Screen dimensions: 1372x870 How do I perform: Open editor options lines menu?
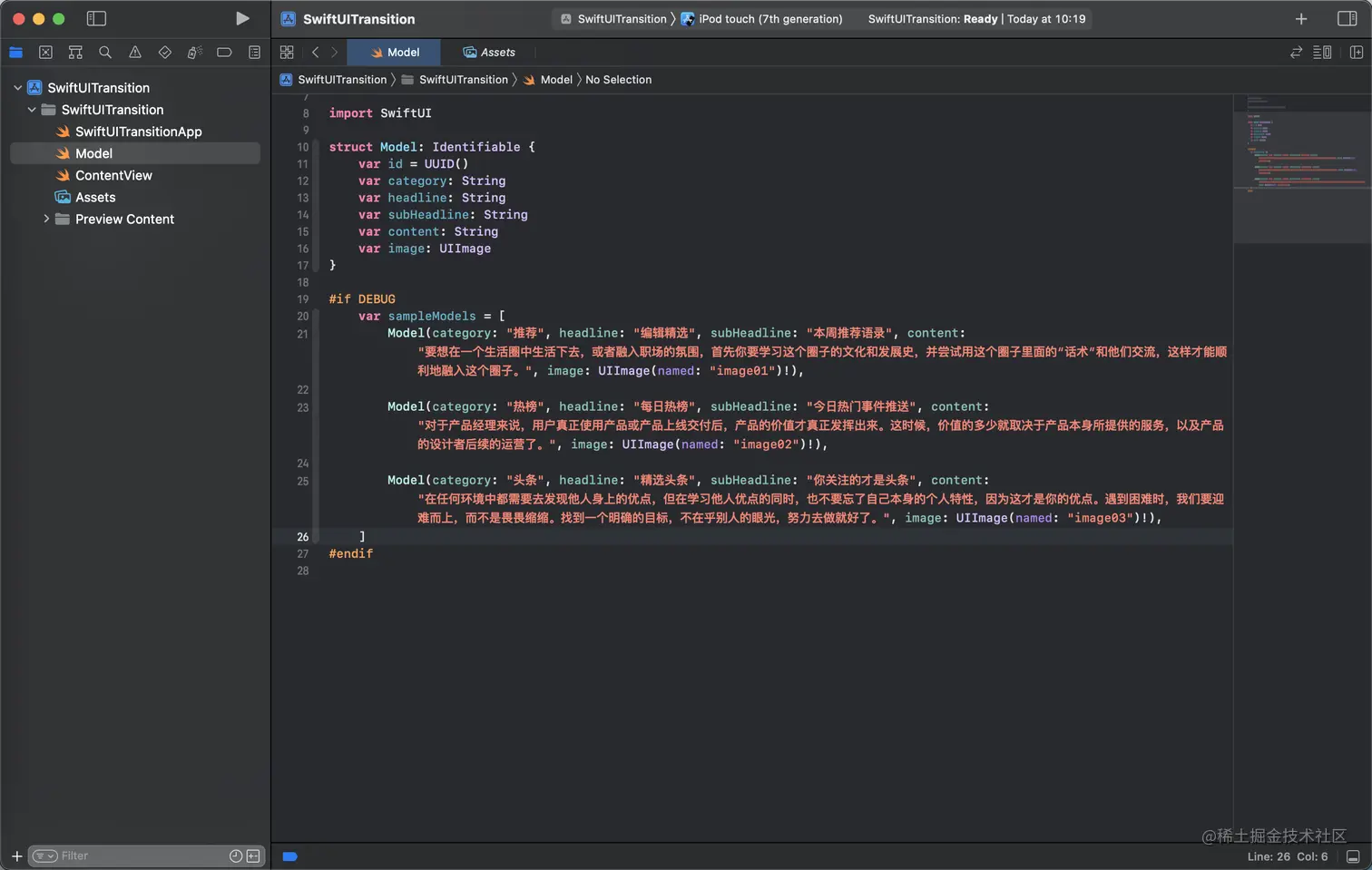(x=1323, y=53)
